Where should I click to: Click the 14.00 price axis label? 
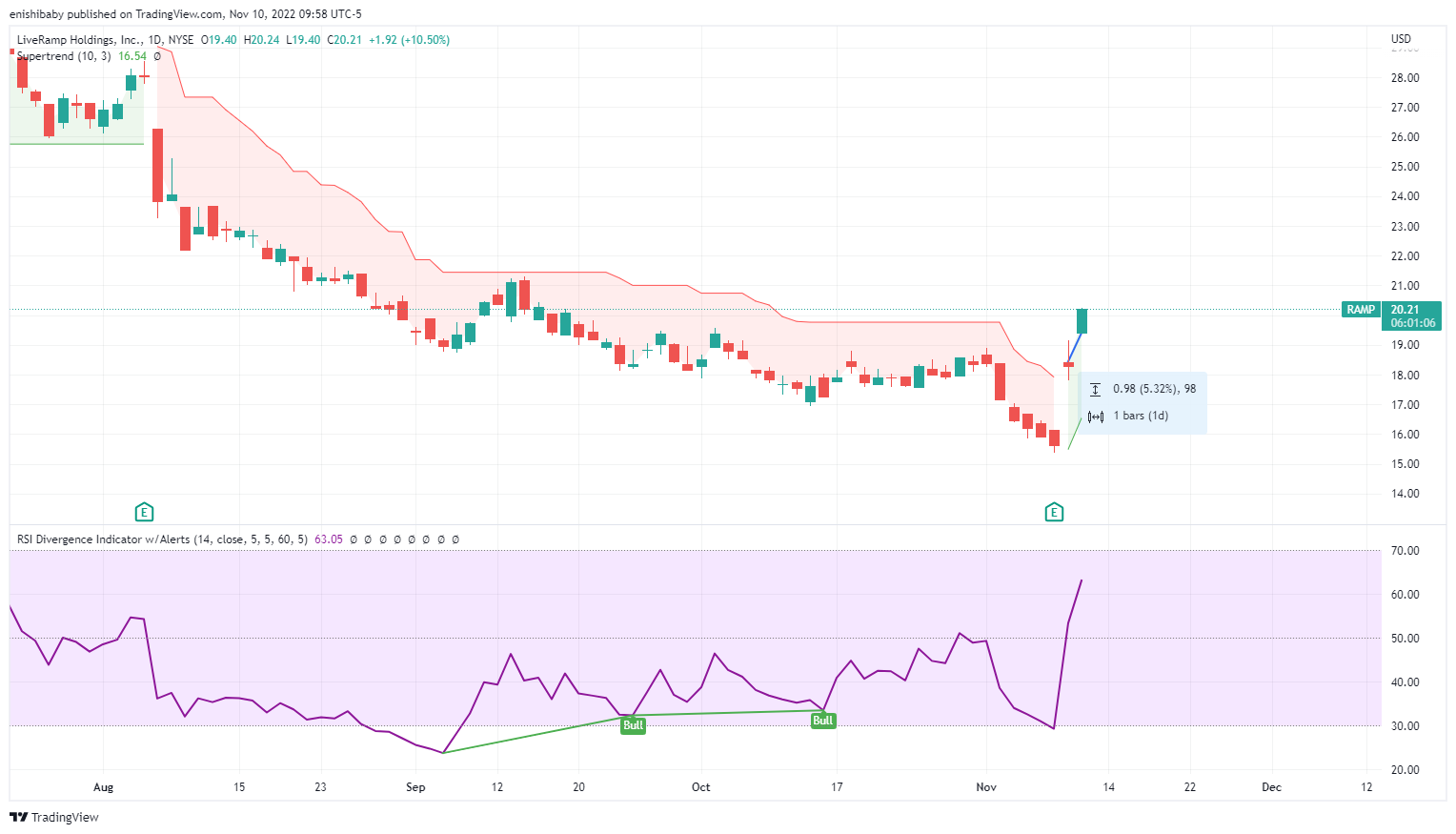point(1405,494)
